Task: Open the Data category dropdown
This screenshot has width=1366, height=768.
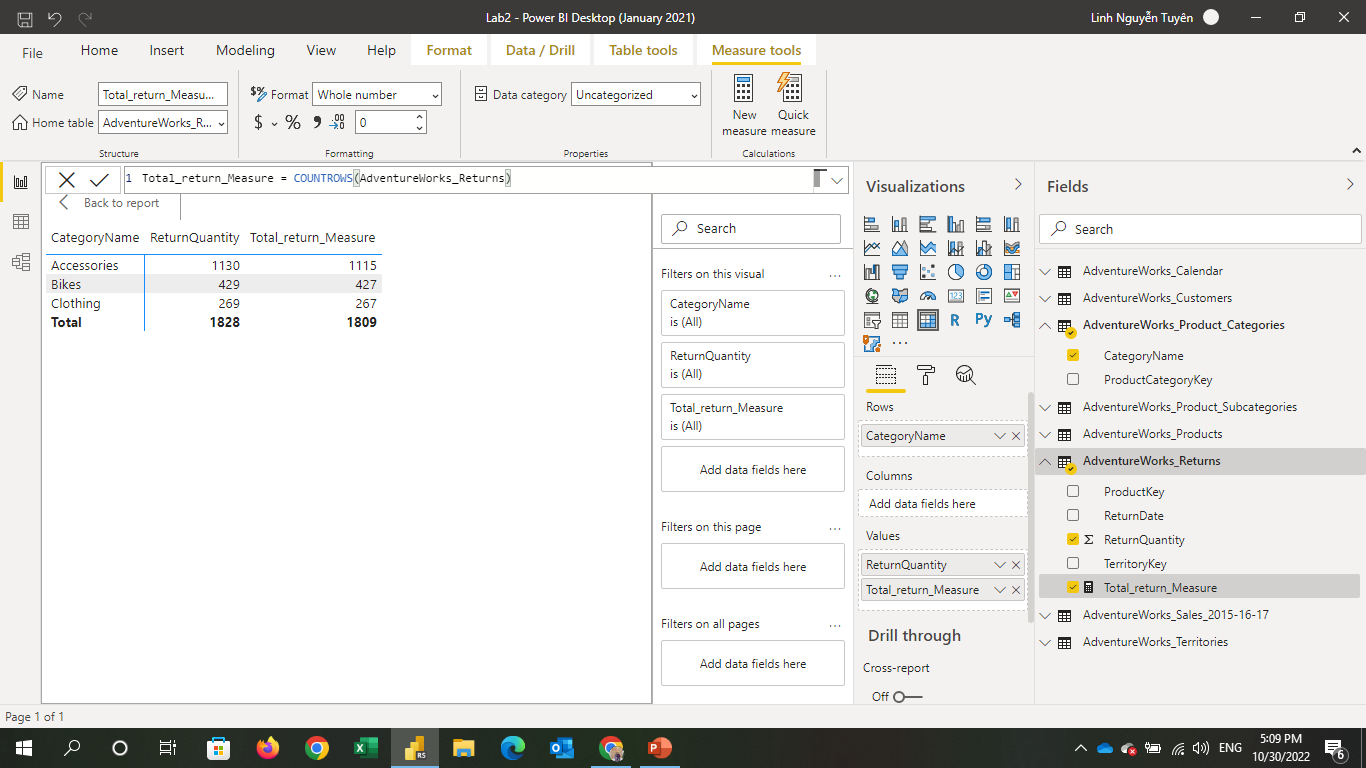Action: pos(636,94)
